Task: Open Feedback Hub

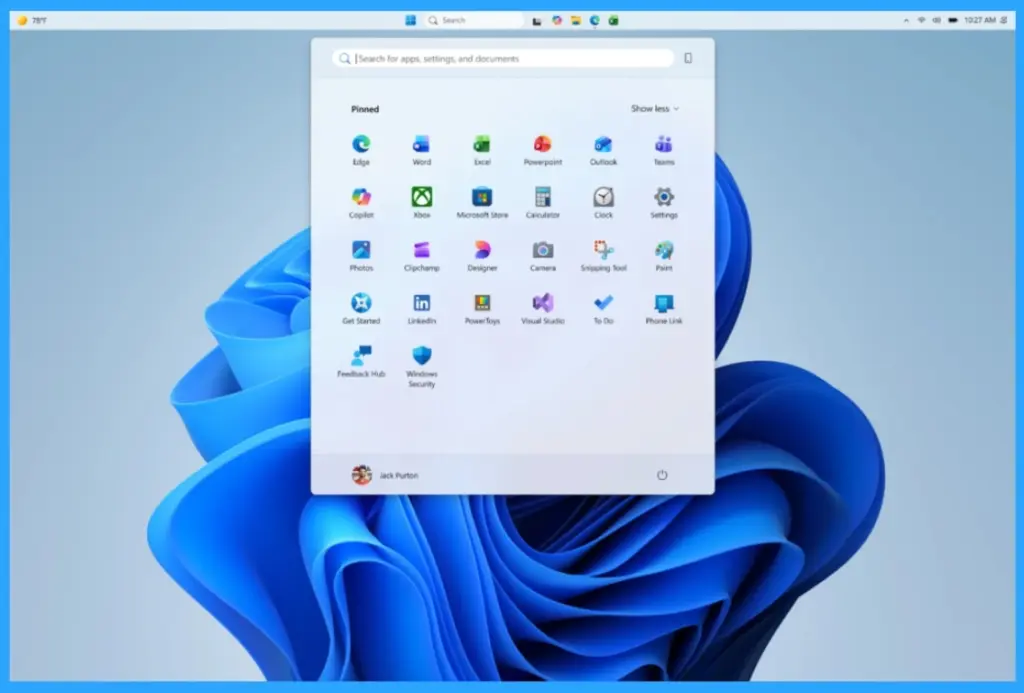Action: [x=361, y=361]
